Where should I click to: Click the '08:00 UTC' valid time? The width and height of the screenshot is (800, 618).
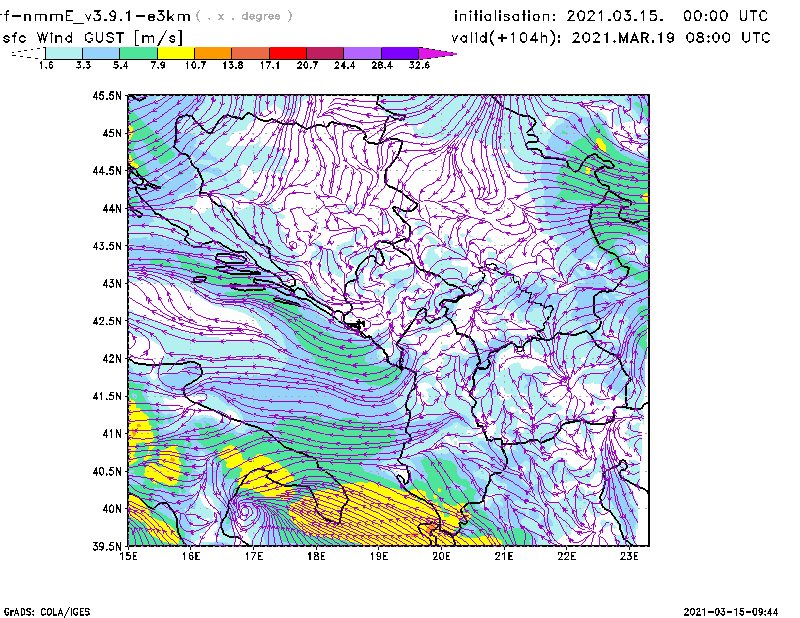click(728, 38)
